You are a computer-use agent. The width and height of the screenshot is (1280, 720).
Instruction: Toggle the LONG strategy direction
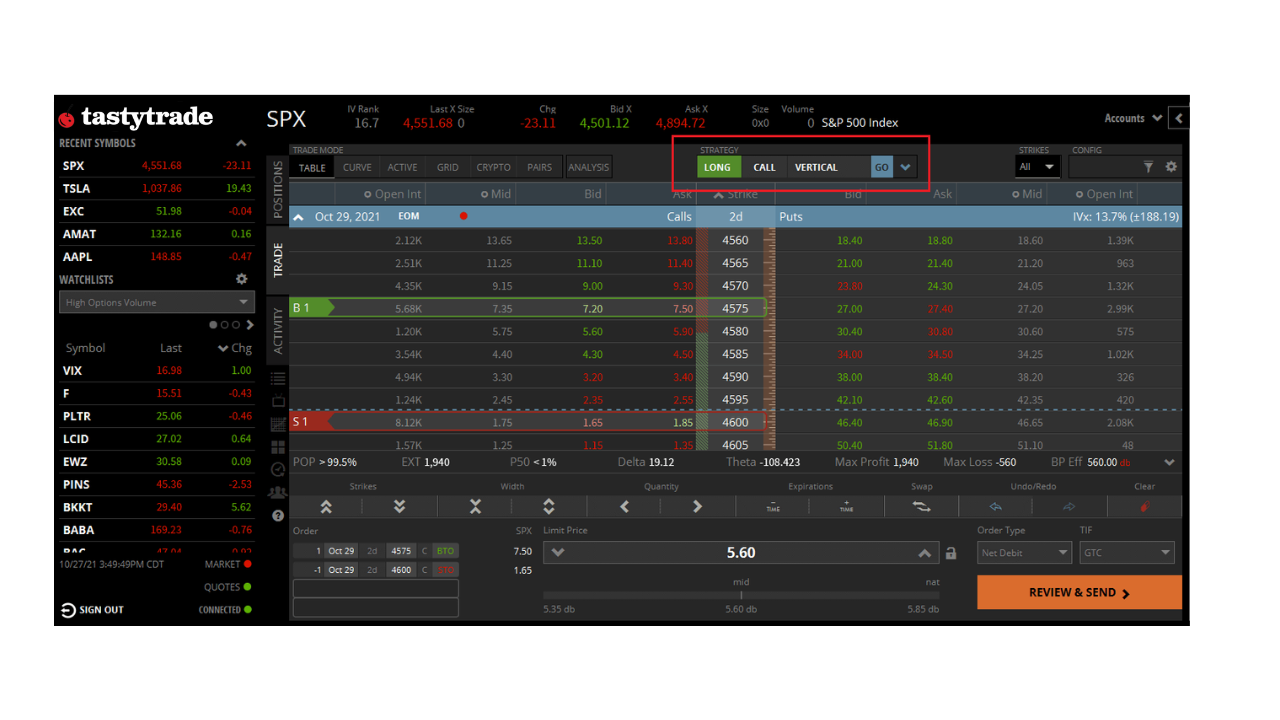click(717, 167)
